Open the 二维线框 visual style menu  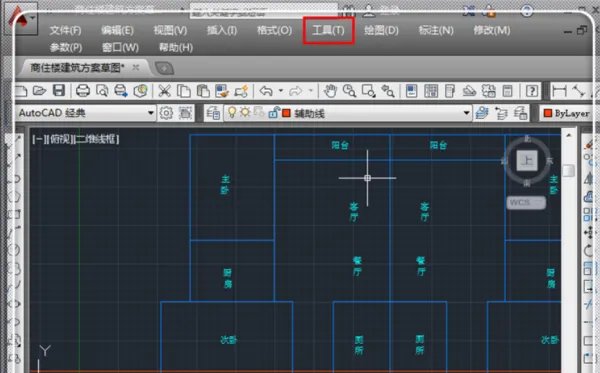point(96,139)
